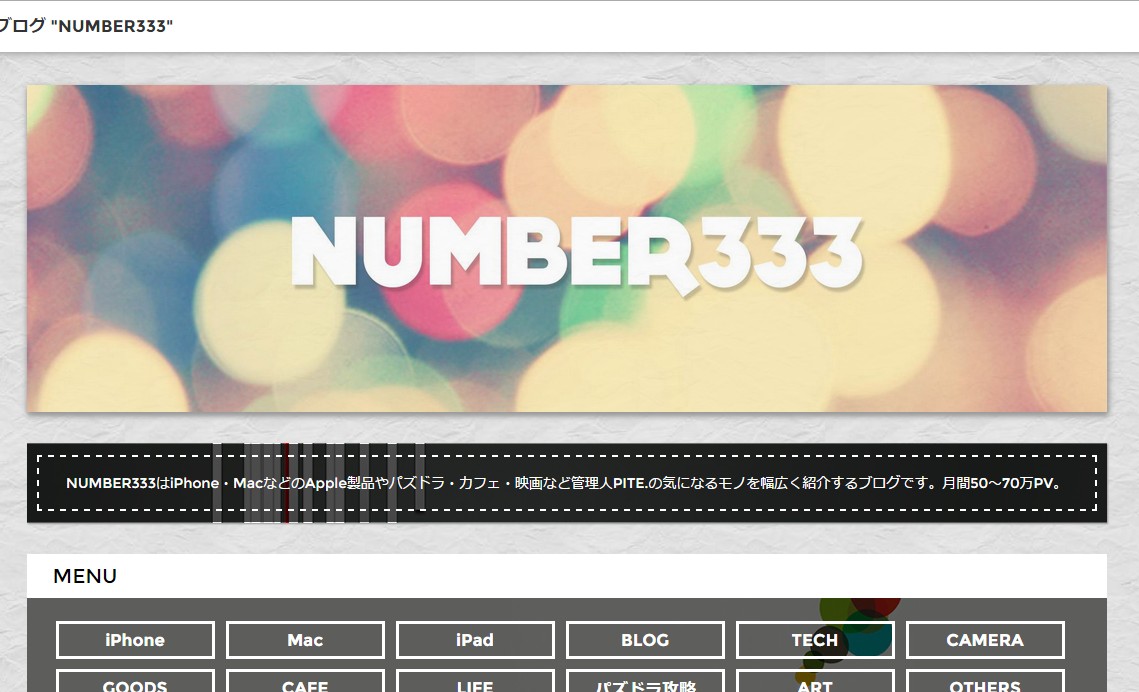
Task: Click the blog description text starting NUMBER333はiPhone
Action: 566,483
